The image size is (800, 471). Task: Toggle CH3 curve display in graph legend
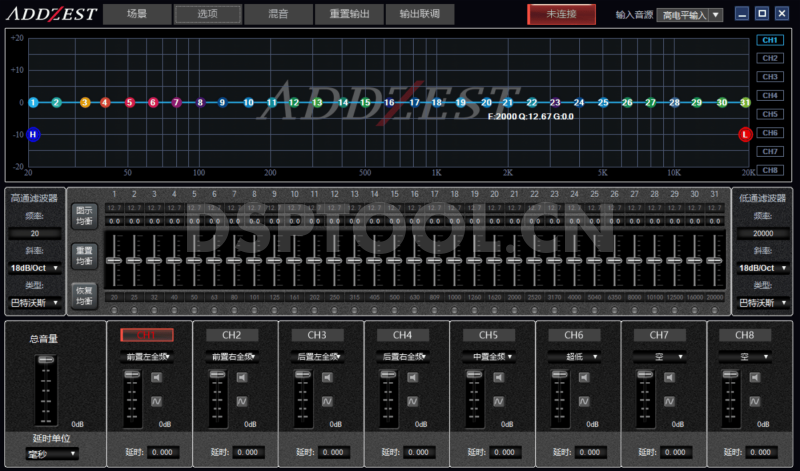[769, 77]
